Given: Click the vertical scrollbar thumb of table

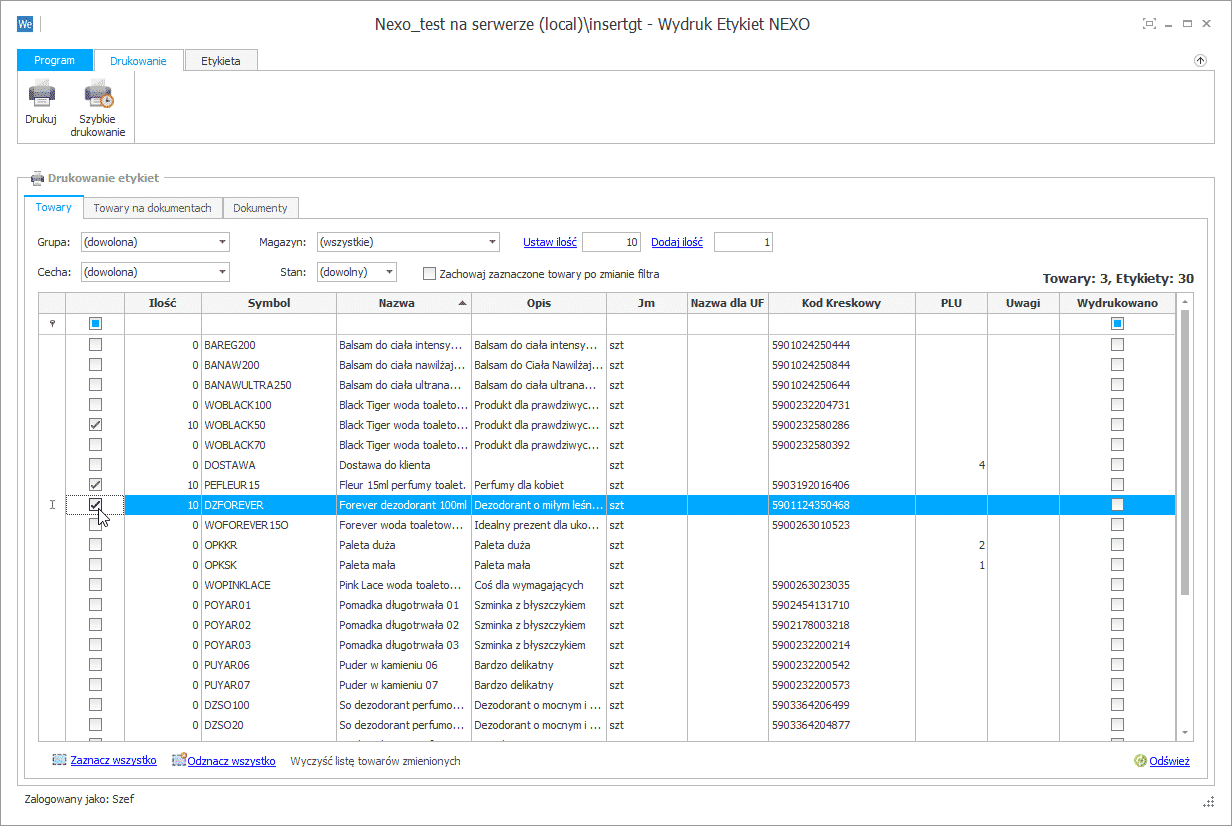Looking at the screenshot, I should [x=1186, y=452].
